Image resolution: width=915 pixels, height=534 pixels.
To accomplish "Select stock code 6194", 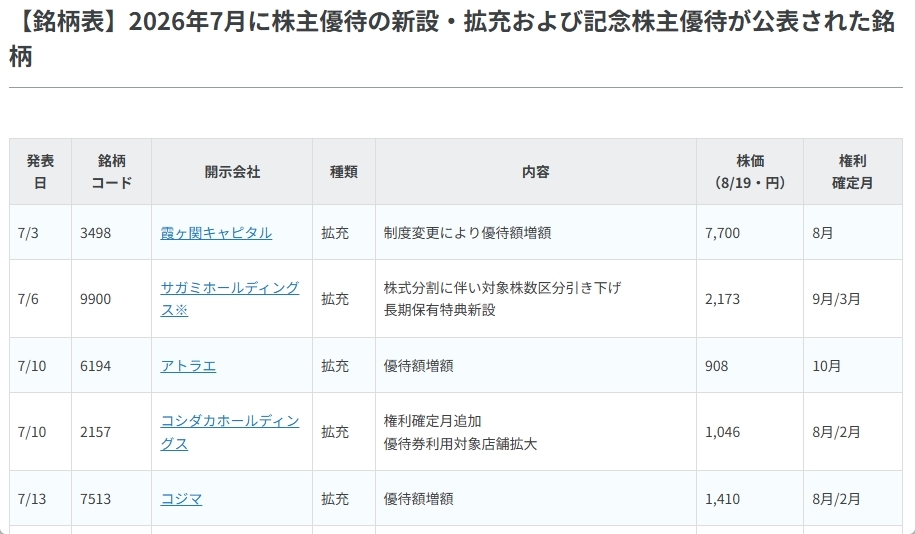I will tap(95, 366).
